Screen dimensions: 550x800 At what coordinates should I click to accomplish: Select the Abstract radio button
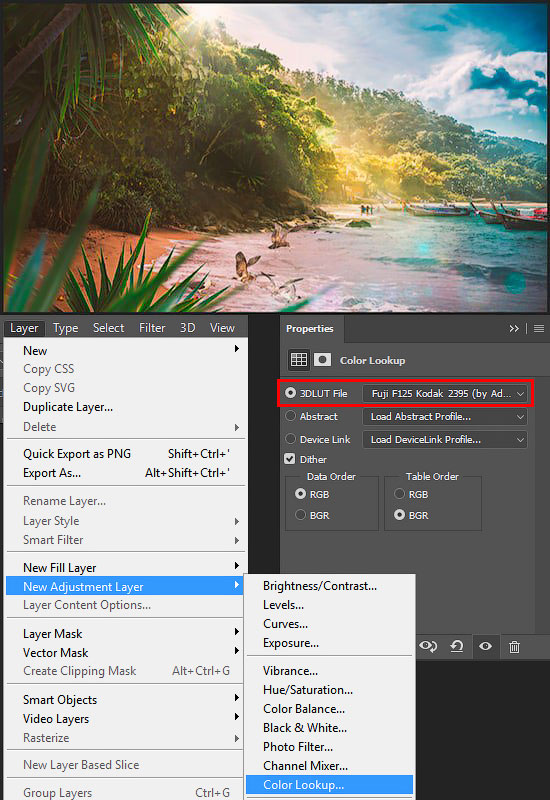click(x=290, y=416)
